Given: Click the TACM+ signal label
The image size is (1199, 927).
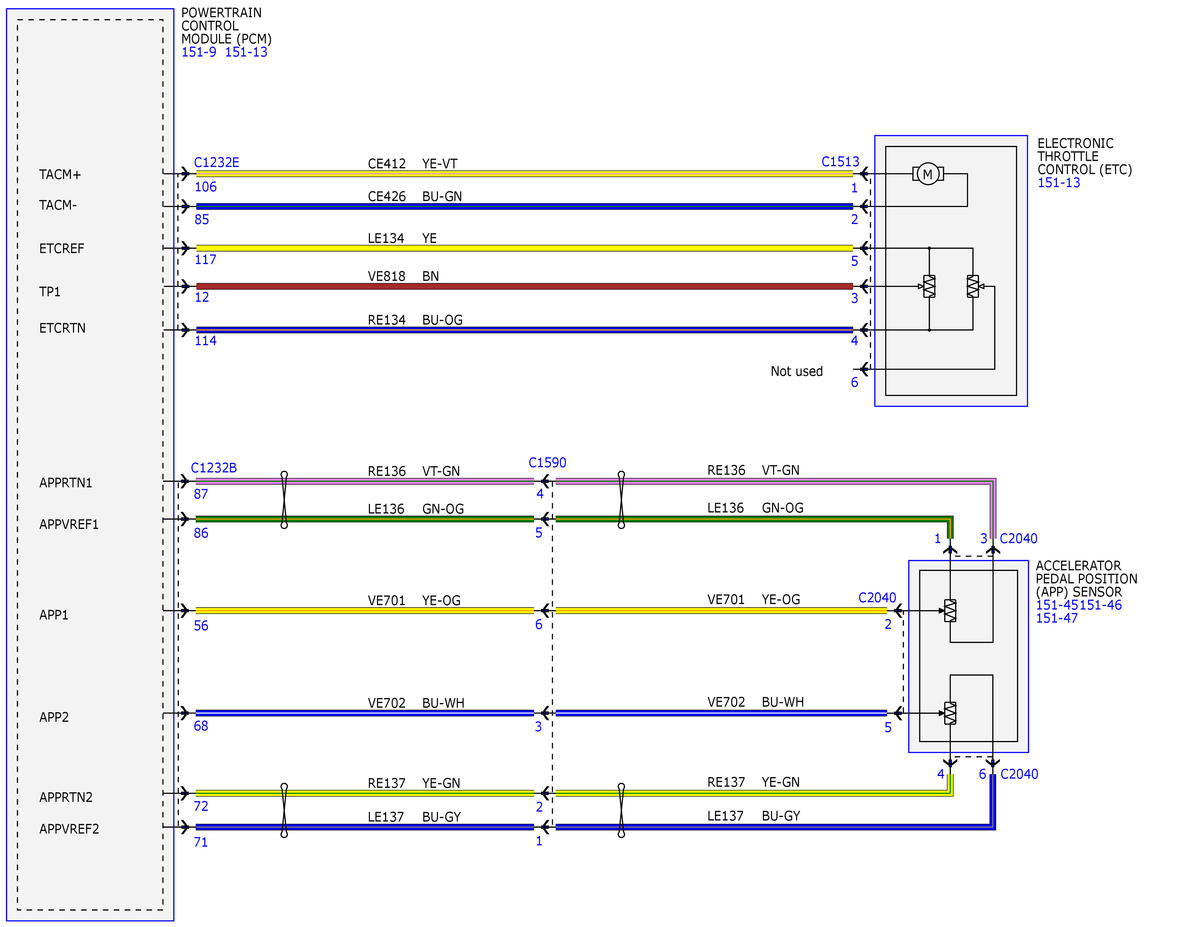Looking at the screenshot, I should [60, 174].
